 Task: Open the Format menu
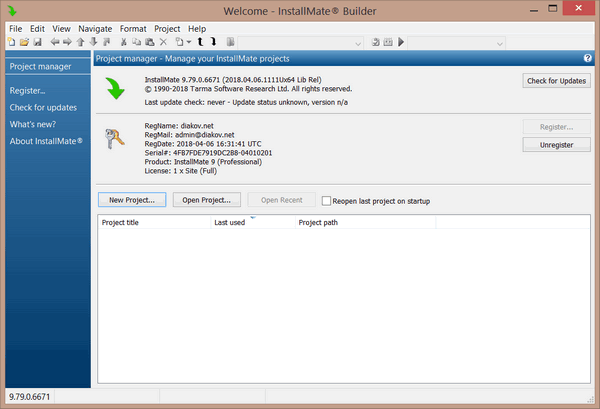(x=133, y=29)
